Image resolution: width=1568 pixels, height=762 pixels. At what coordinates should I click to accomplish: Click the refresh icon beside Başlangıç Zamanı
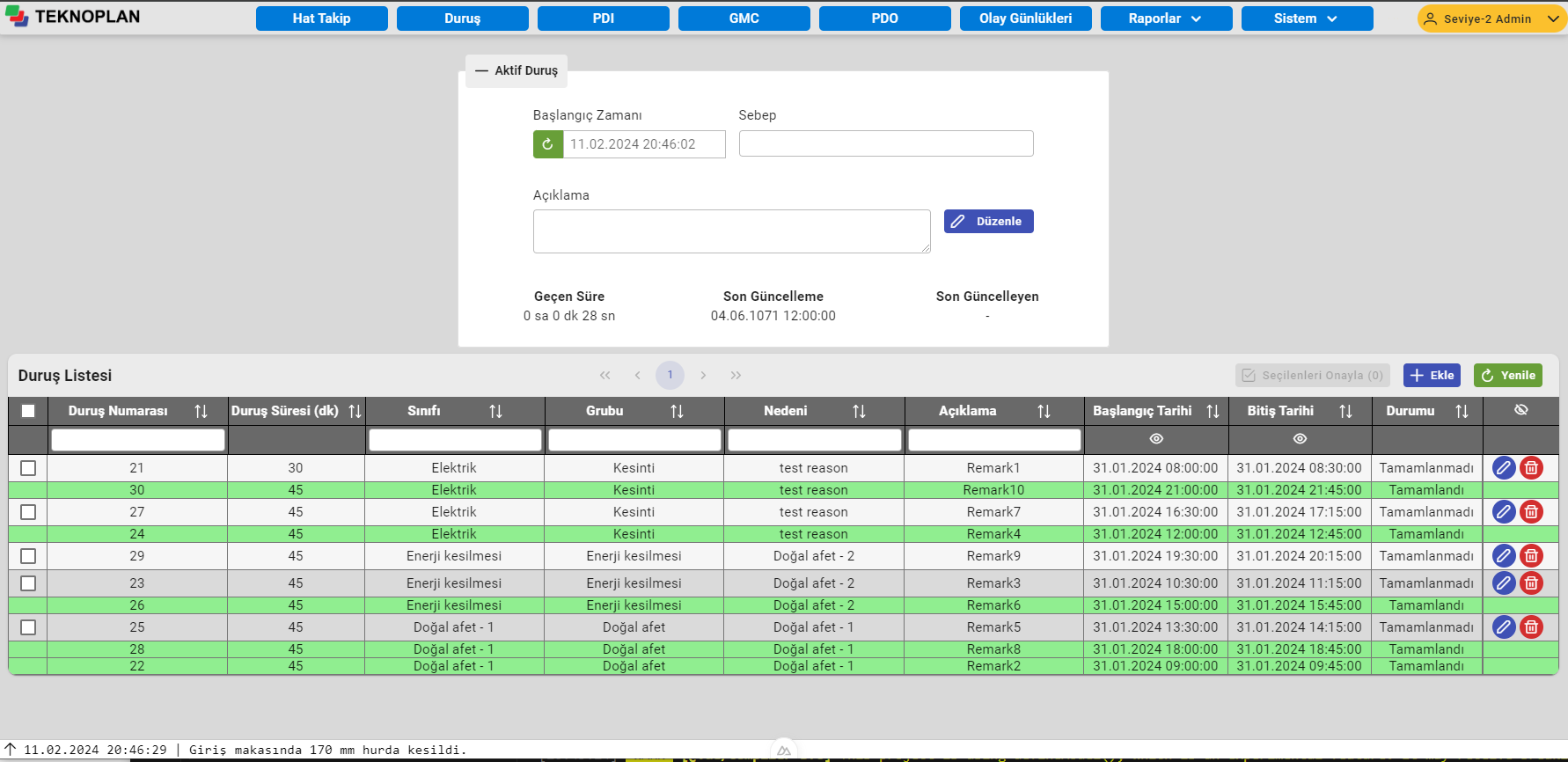547,144
